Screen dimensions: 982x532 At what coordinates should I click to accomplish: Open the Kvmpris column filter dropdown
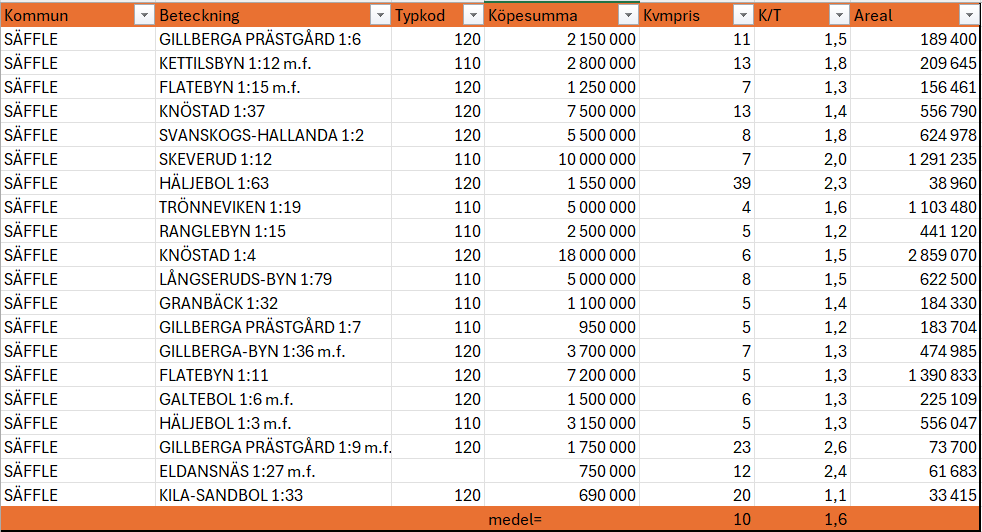pos(743,15)
